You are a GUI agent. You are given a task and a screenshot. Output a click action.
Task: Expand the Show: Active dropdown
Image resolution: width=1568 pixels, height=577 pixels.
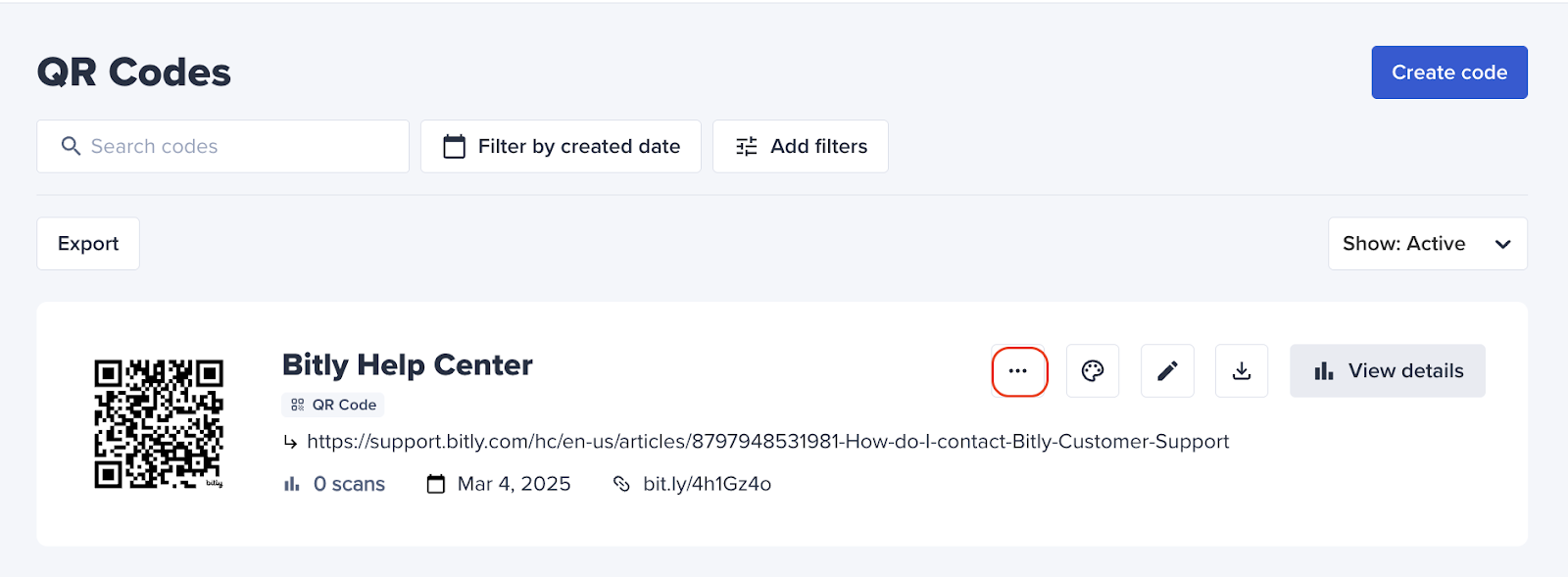[x=1428, y=244]
